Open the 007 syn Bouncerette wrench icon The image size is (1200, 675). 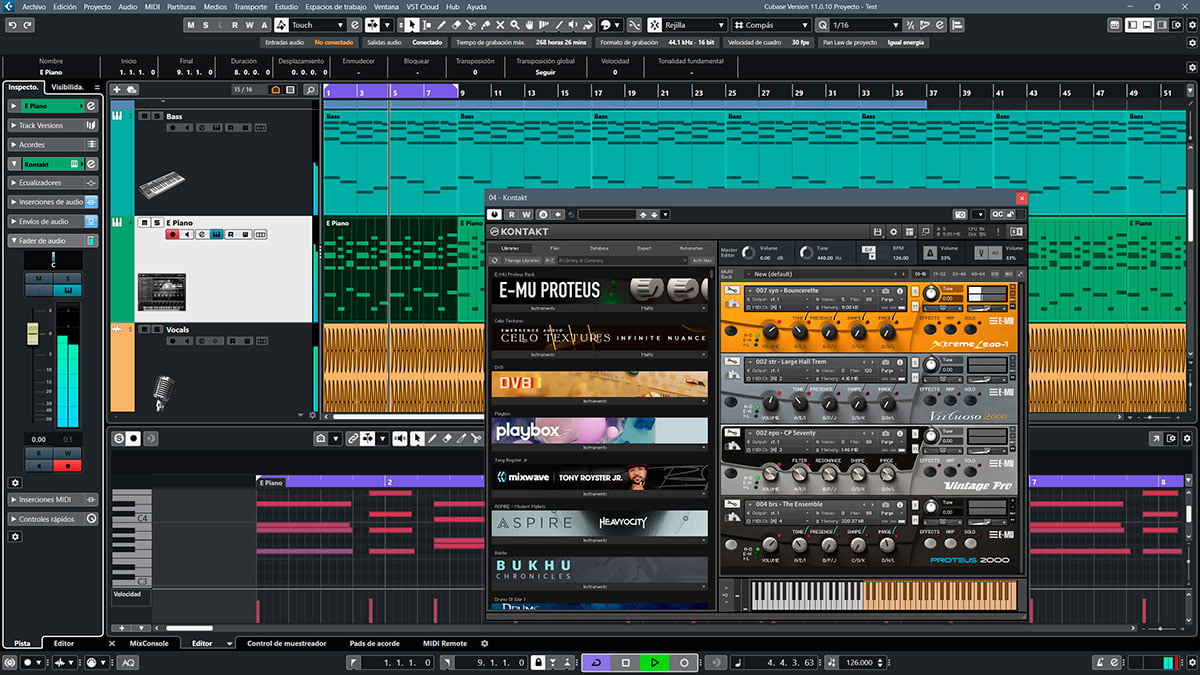[x=731, y=291]
